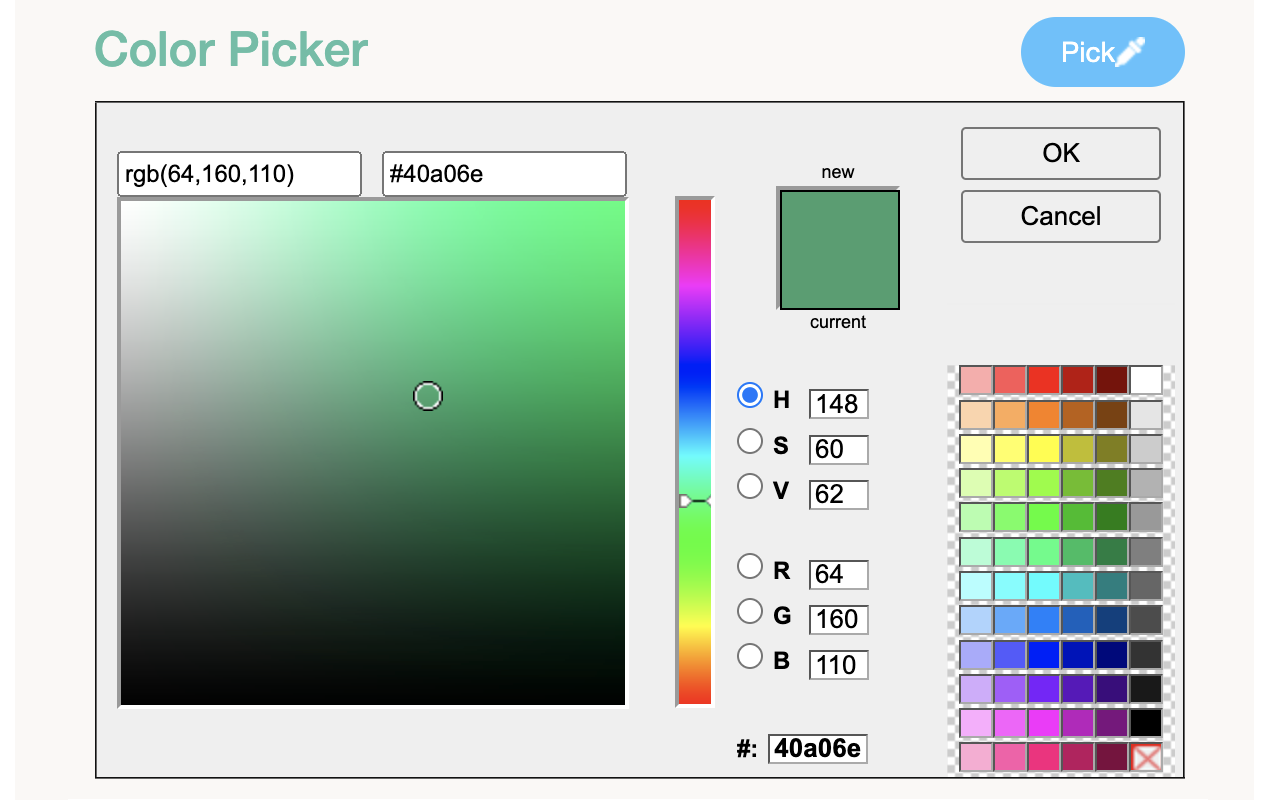Click the H value field showing 148
Screen dimensions: 1280x800
(838, 404)
